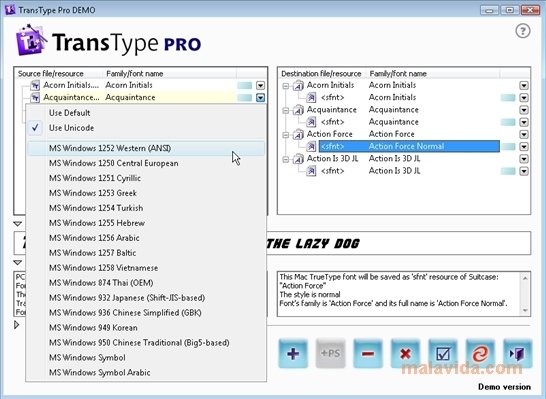
Task: Collapse the Action Is 3D JL tree node
Action: point(286,159)
